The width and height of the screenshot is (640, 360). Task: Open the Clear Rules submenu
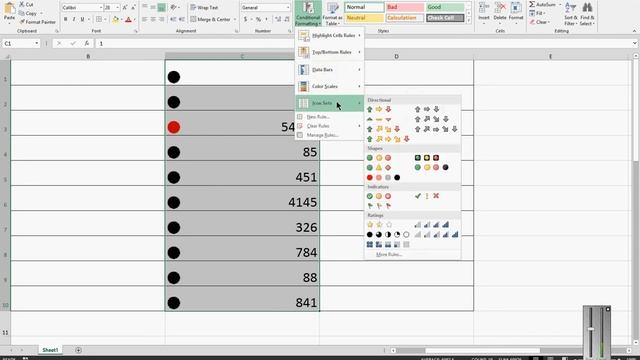click(329, 126)
